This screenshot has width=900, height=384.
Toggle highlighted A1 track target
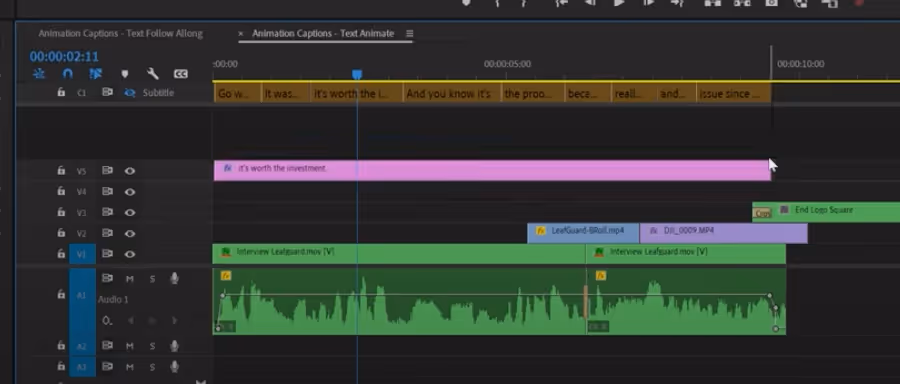pos(82,302)
